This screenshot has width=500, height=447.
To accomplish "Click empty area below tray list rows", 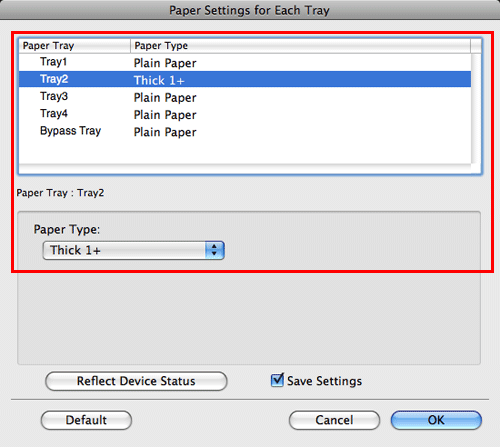I will click(x=245, y=152).
